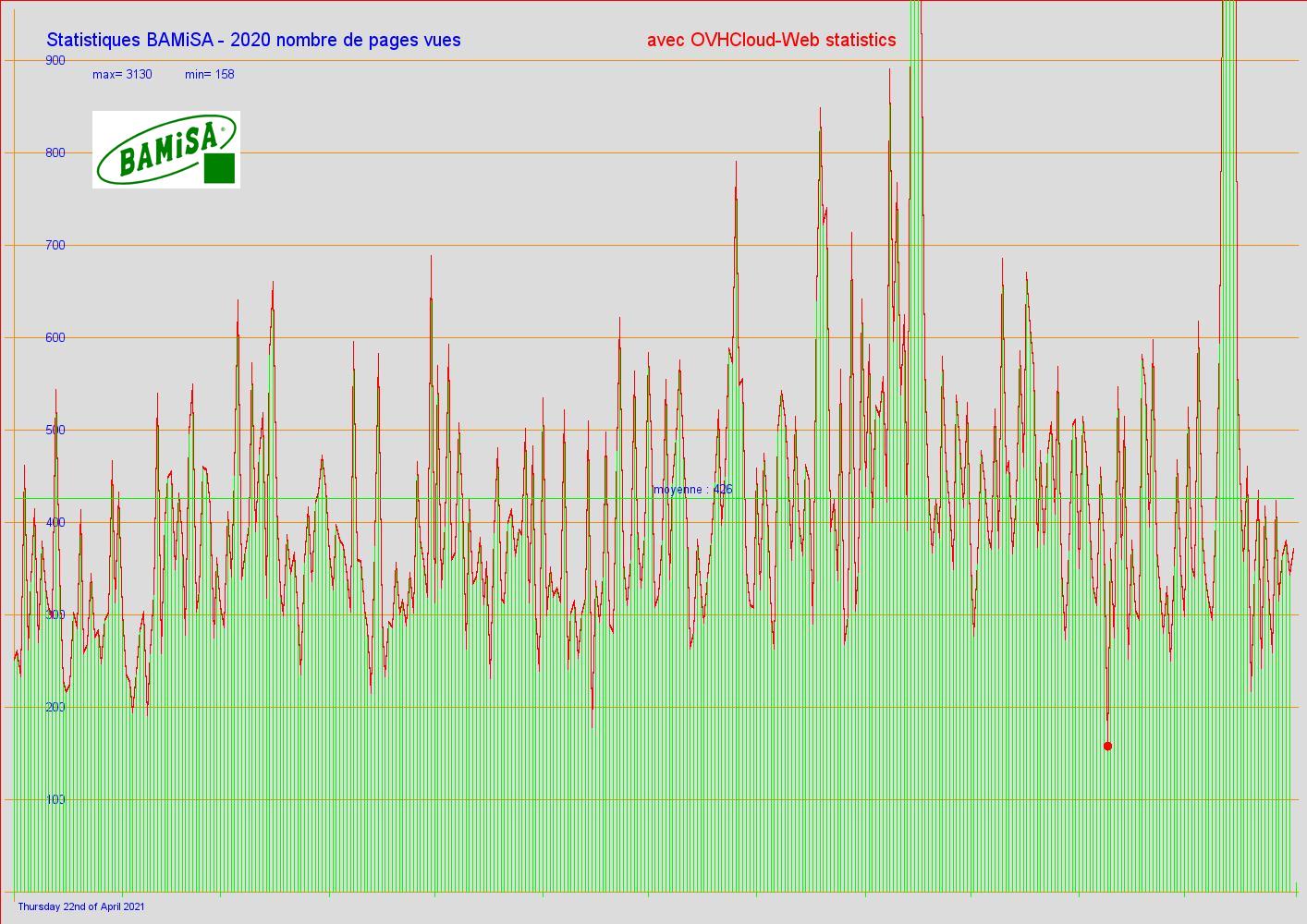Click the 800 y-axis value label
The width and height of the screenshot is (1307, 924).
pyautogui.click(x=55, y=152)
